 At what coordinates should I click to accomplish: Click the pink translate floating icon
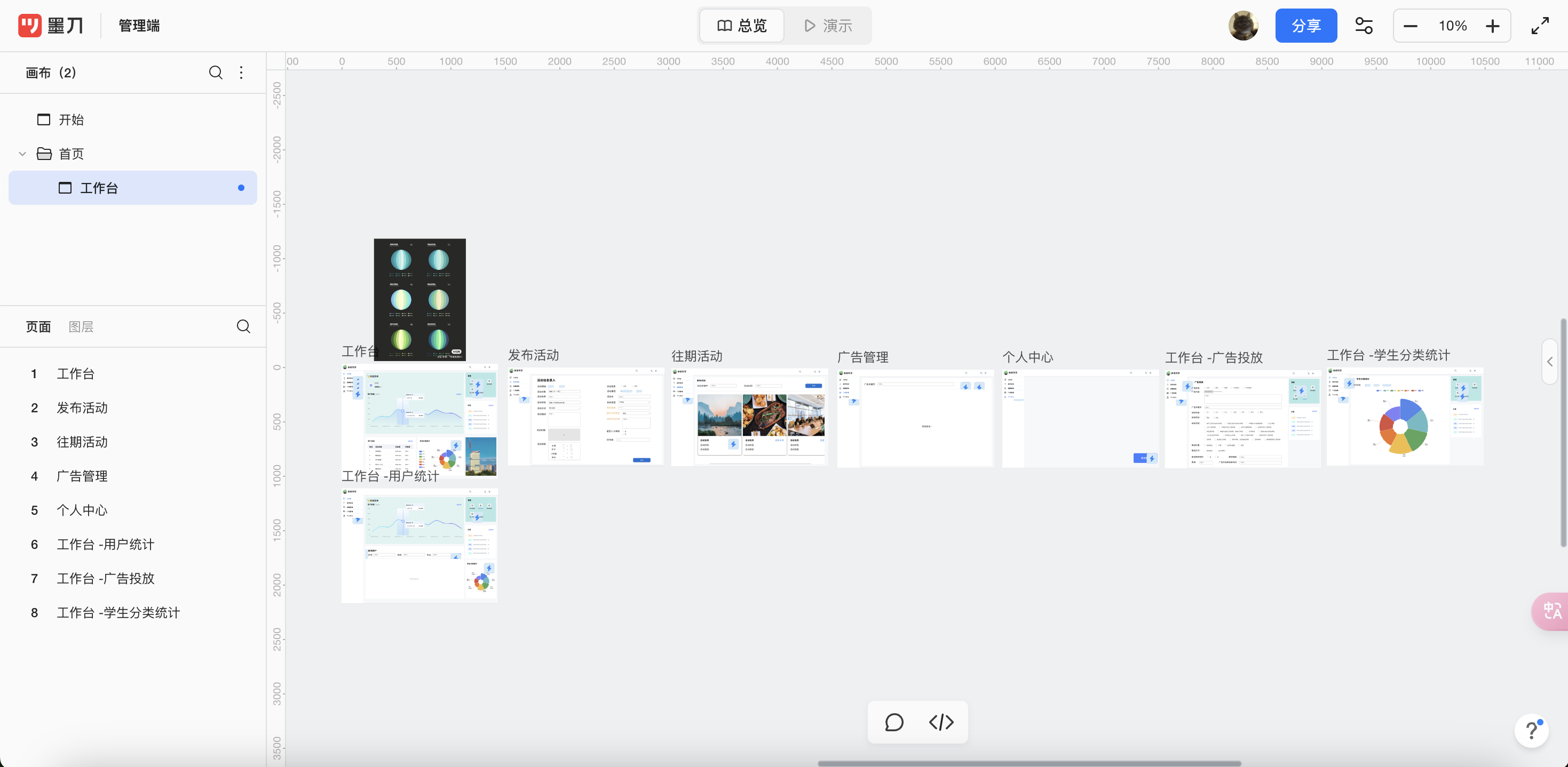pyautogui.click(x=1551, y=610)
